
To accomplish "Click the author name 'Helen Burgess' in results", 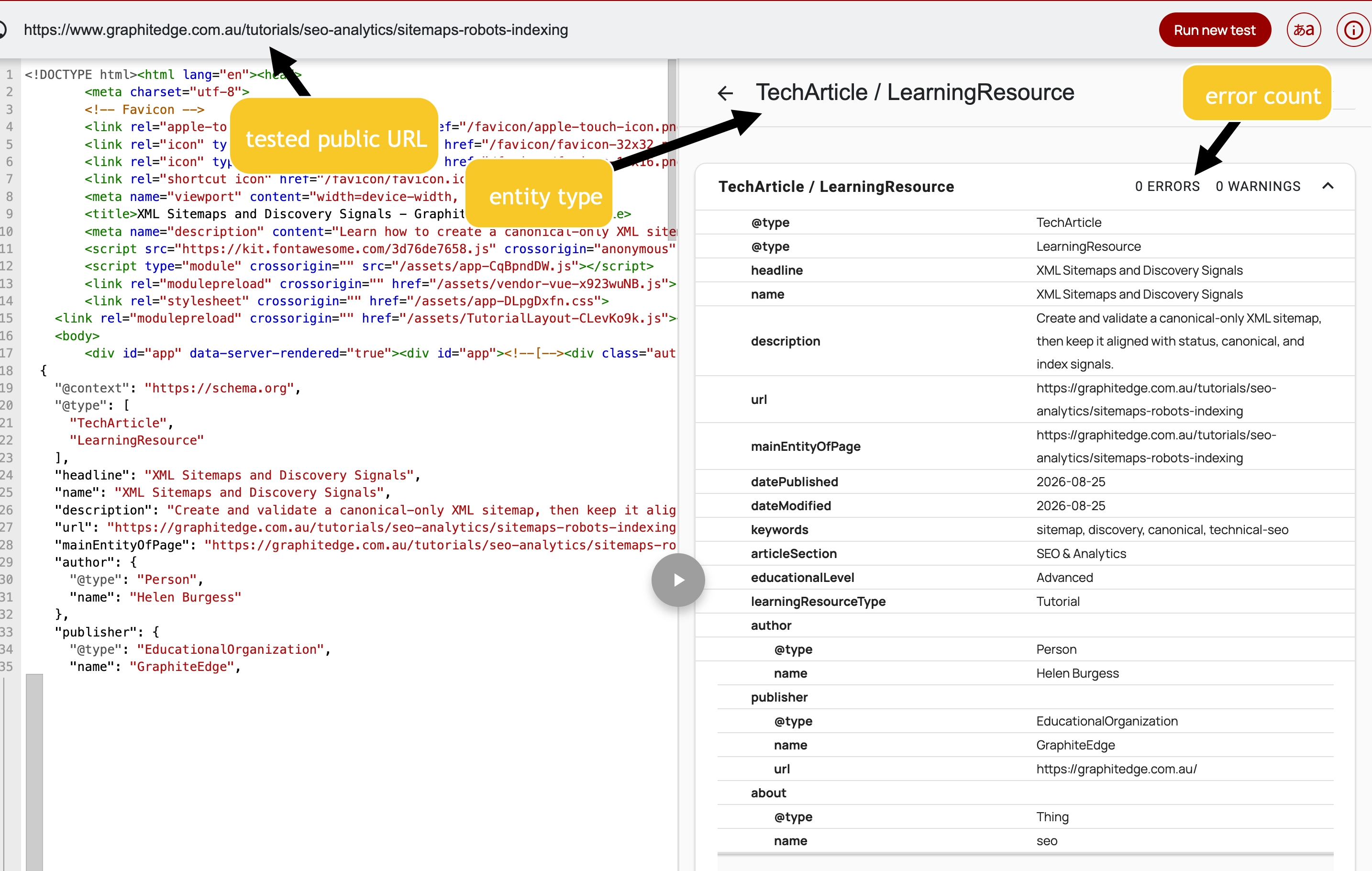I will pos(1077,673).
